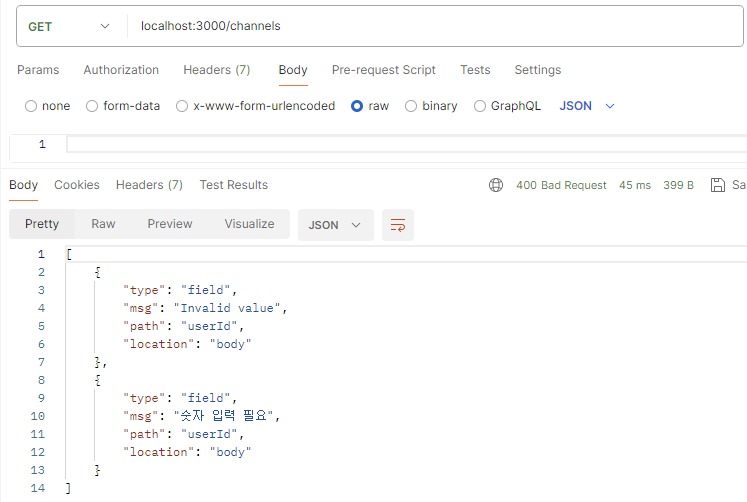Open the response JSON format dropdown

[335, 225]
